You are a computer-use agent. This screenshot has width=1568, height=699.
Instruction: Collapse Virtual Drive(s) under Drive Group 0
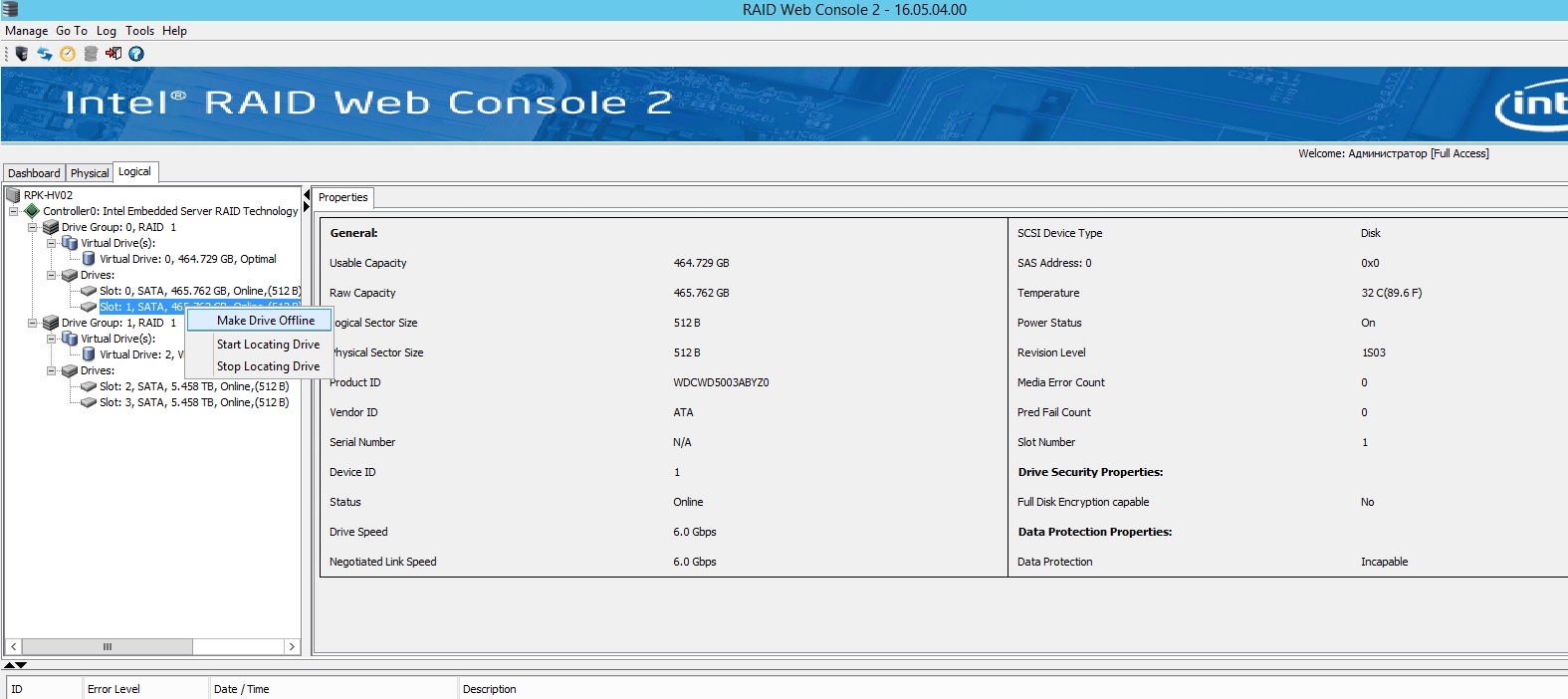pyautogui.click(x=51, y=243)
